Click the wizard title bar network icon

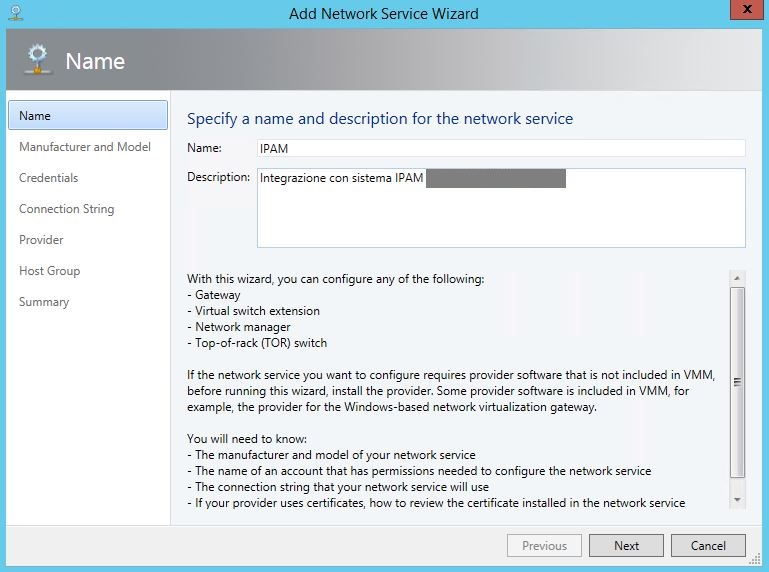coord(16,12)
